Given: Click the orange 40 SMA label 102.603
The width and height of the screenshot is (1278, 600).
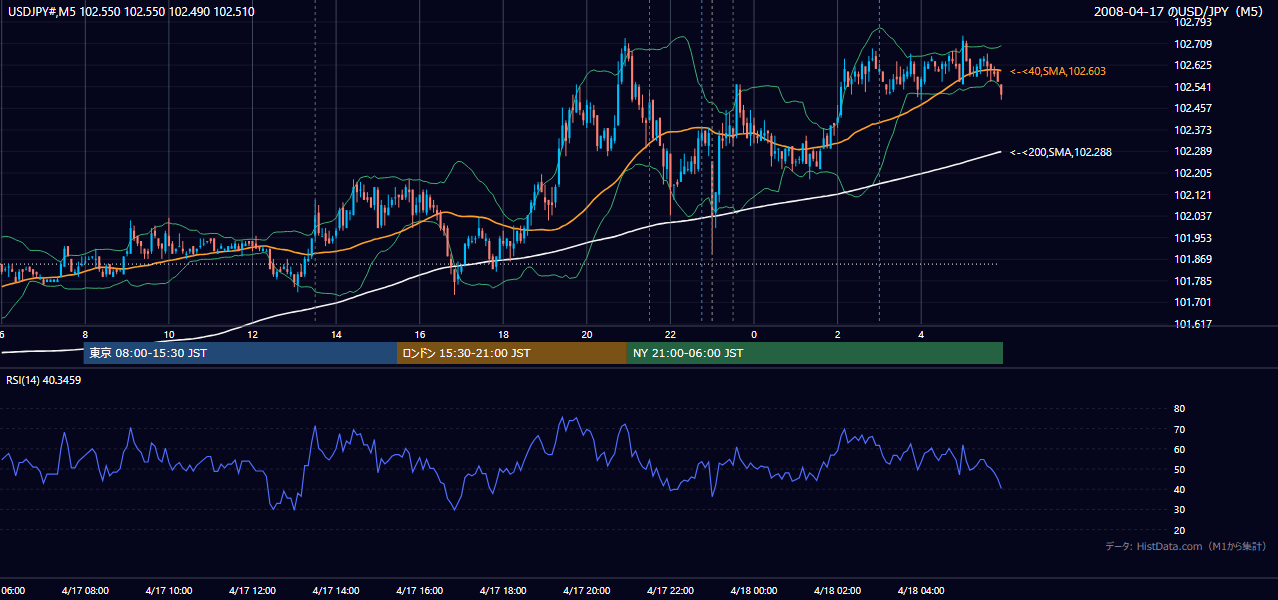Looking at the screenshot, I should [1058, 72].
